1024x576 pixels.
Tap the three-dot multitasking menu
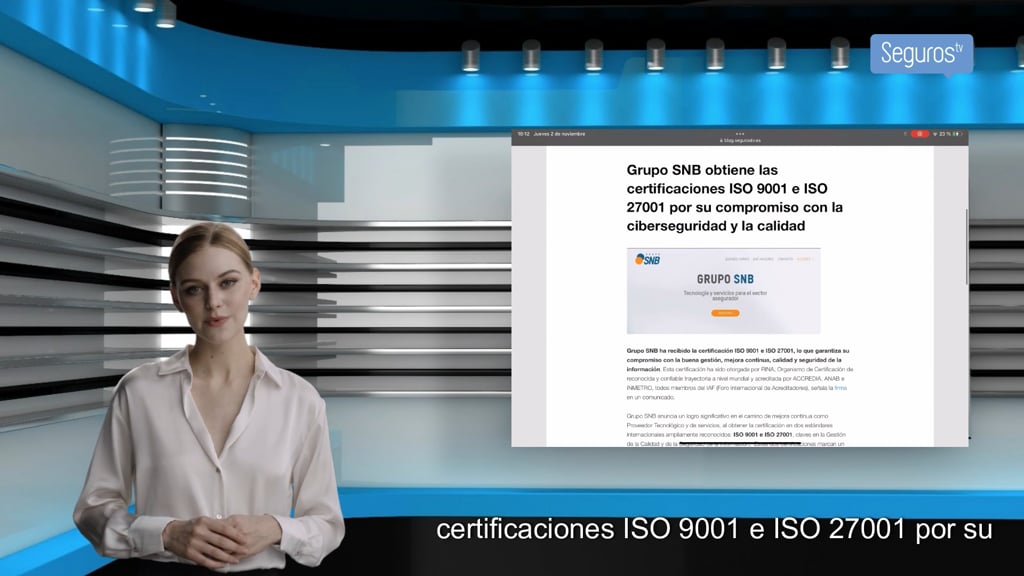coord(740,134)
